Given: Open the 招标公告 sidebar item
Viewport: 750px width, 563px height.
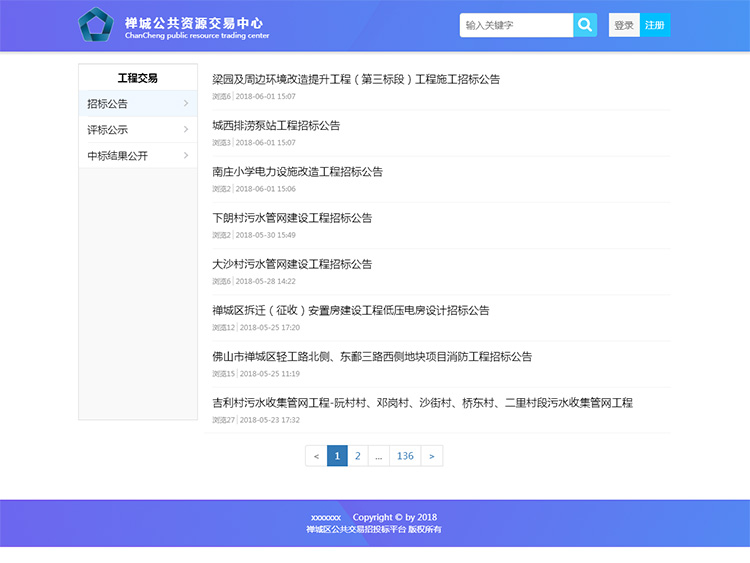Looking at the screenshot, I should pyautogui.click(x=138, y=103).
